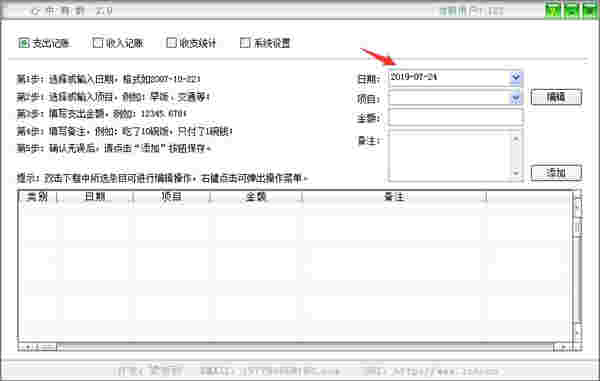This screenshot has height=381, width=600.
Task: Click the table's vertical scrollbar down arrow
Action: (x=577, y=331)
